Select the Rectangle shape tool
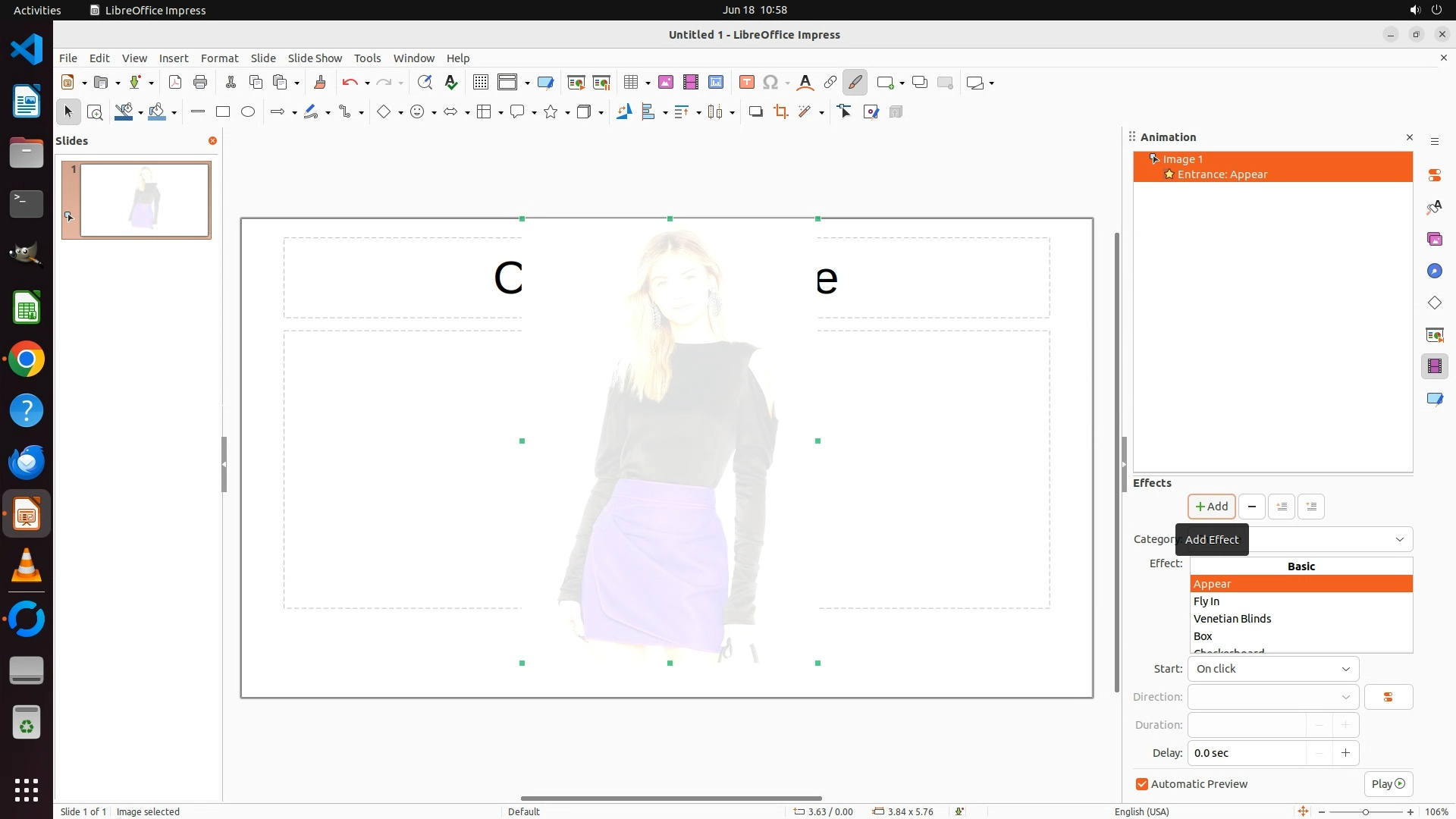The width and height of the screenshot is (1456, 819). click(x=222, y=112)
